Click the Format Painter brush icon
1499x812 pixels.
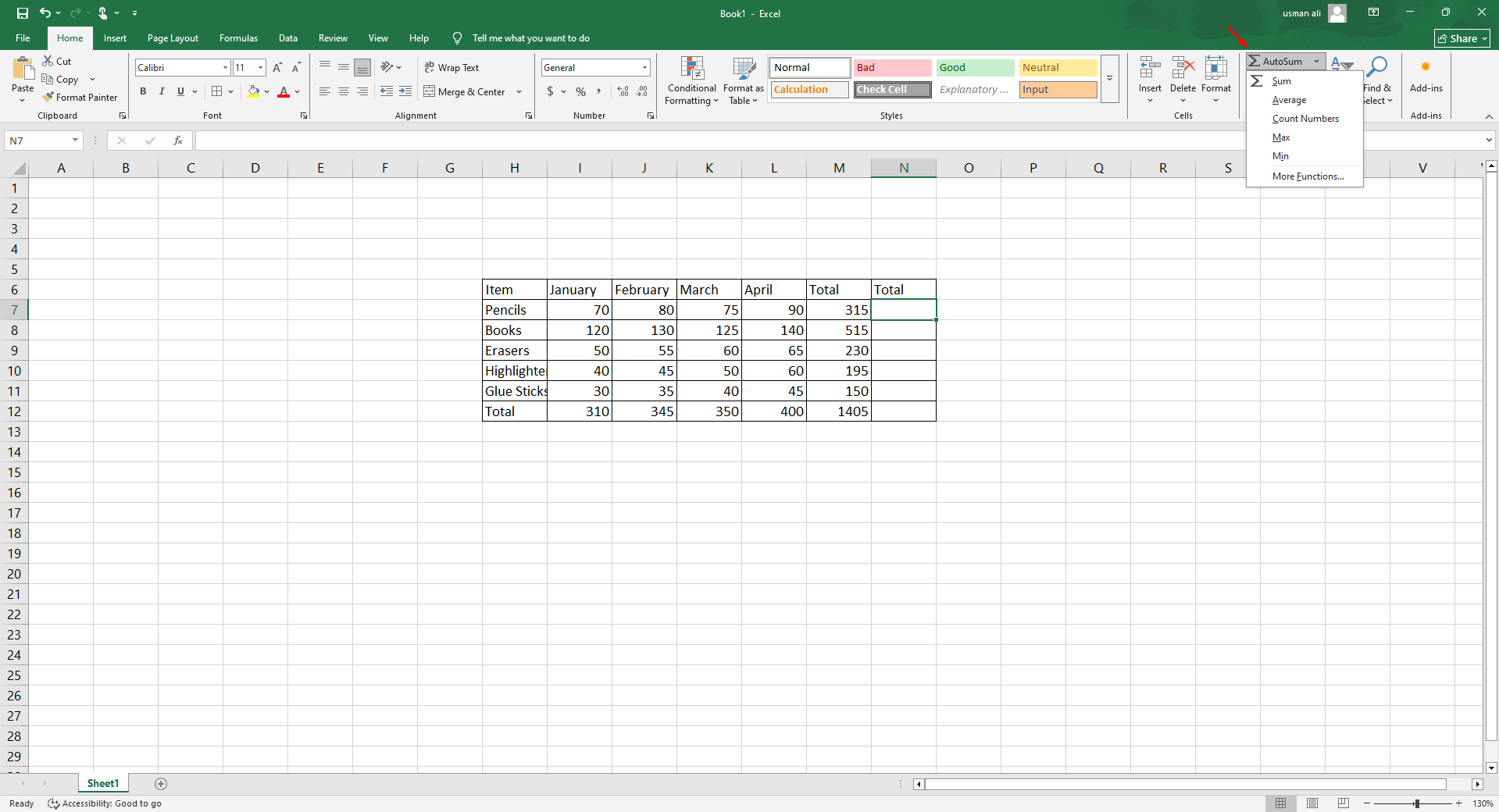click(x=48, y=98)
